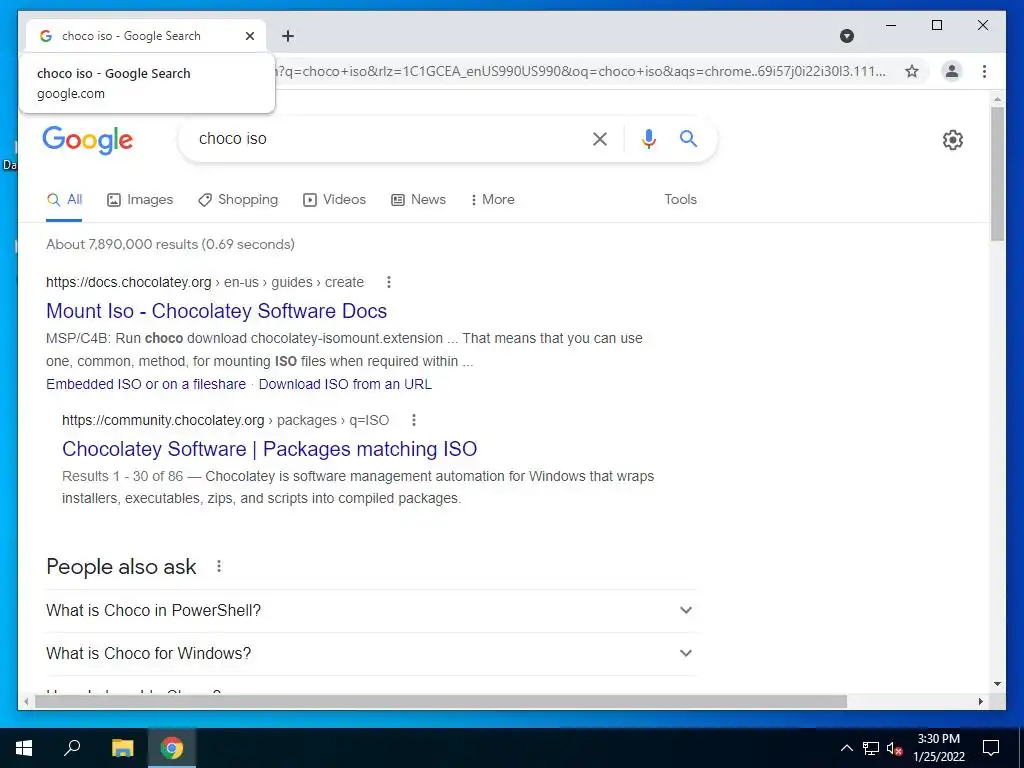Switch to Images results tab
The width and height of the screenshot is (1024, 768).
tap(140, 200)
